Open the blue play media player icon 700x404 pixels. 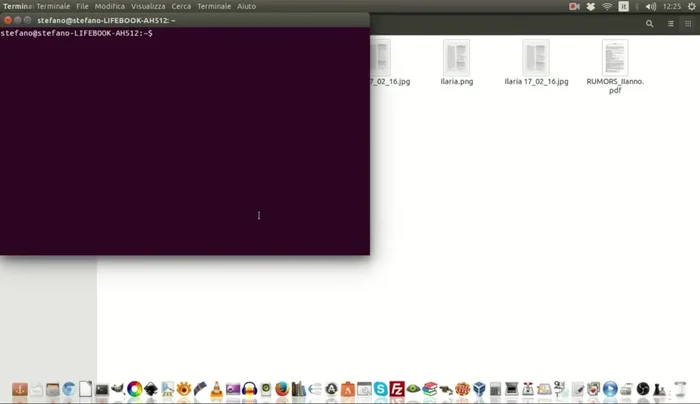pyautogui.click(x=610, y=389)
